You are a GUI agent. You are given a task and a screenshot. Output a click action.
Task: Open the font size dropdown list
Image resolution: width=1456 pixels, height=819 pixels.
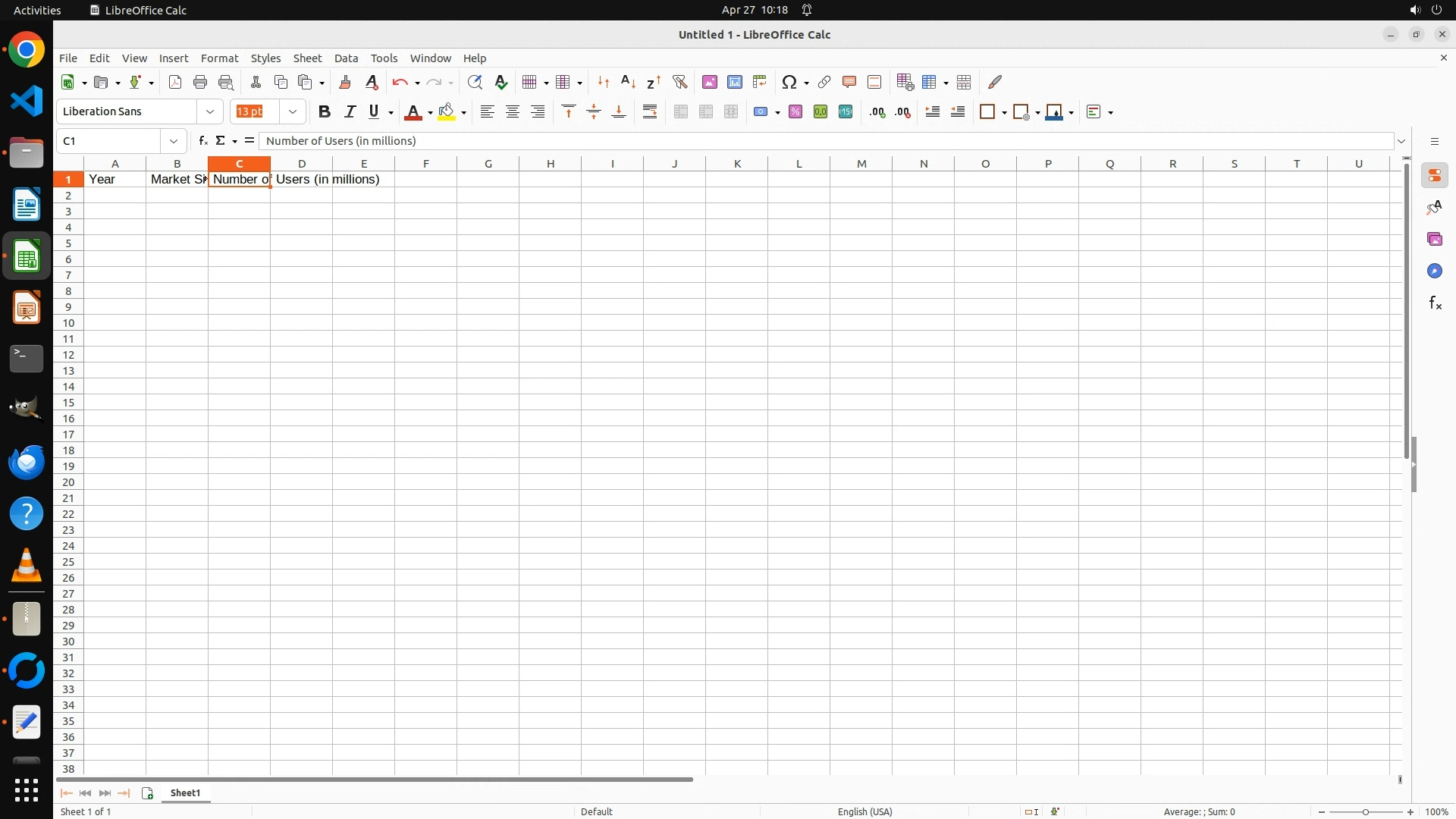293,112
